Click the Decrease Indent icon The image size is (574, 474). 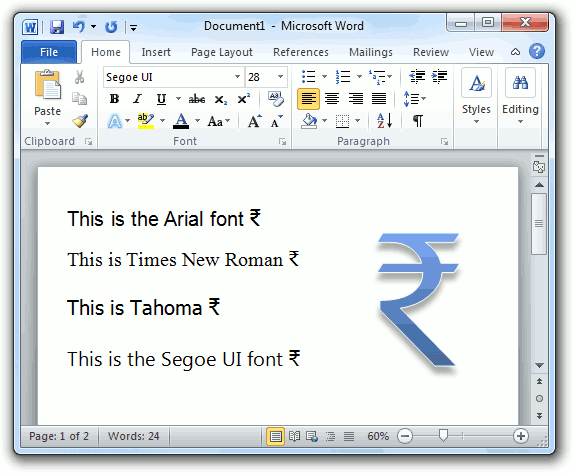(417, 76)
